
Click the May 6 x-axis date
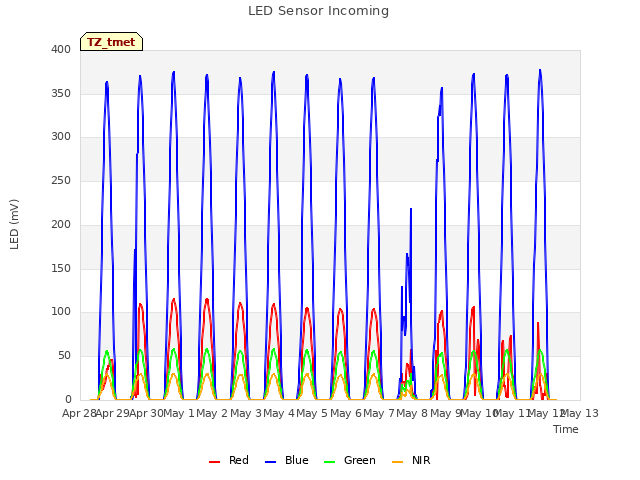click(x=346, y=413)
